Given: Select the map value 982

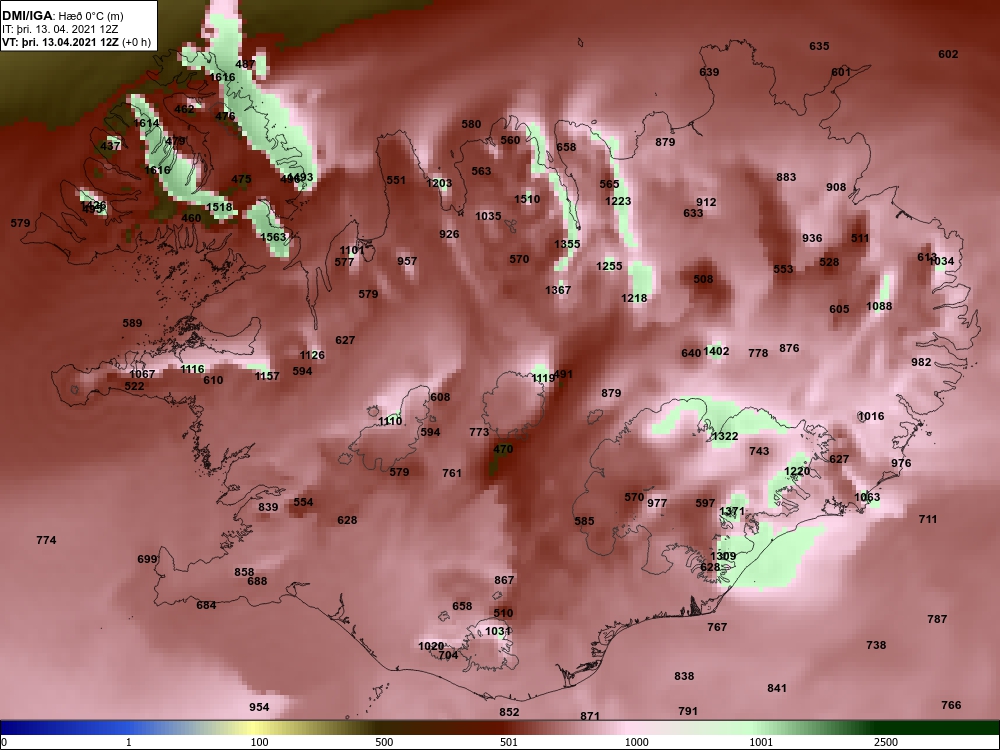Looking at the screenshot, I should 922,362.
